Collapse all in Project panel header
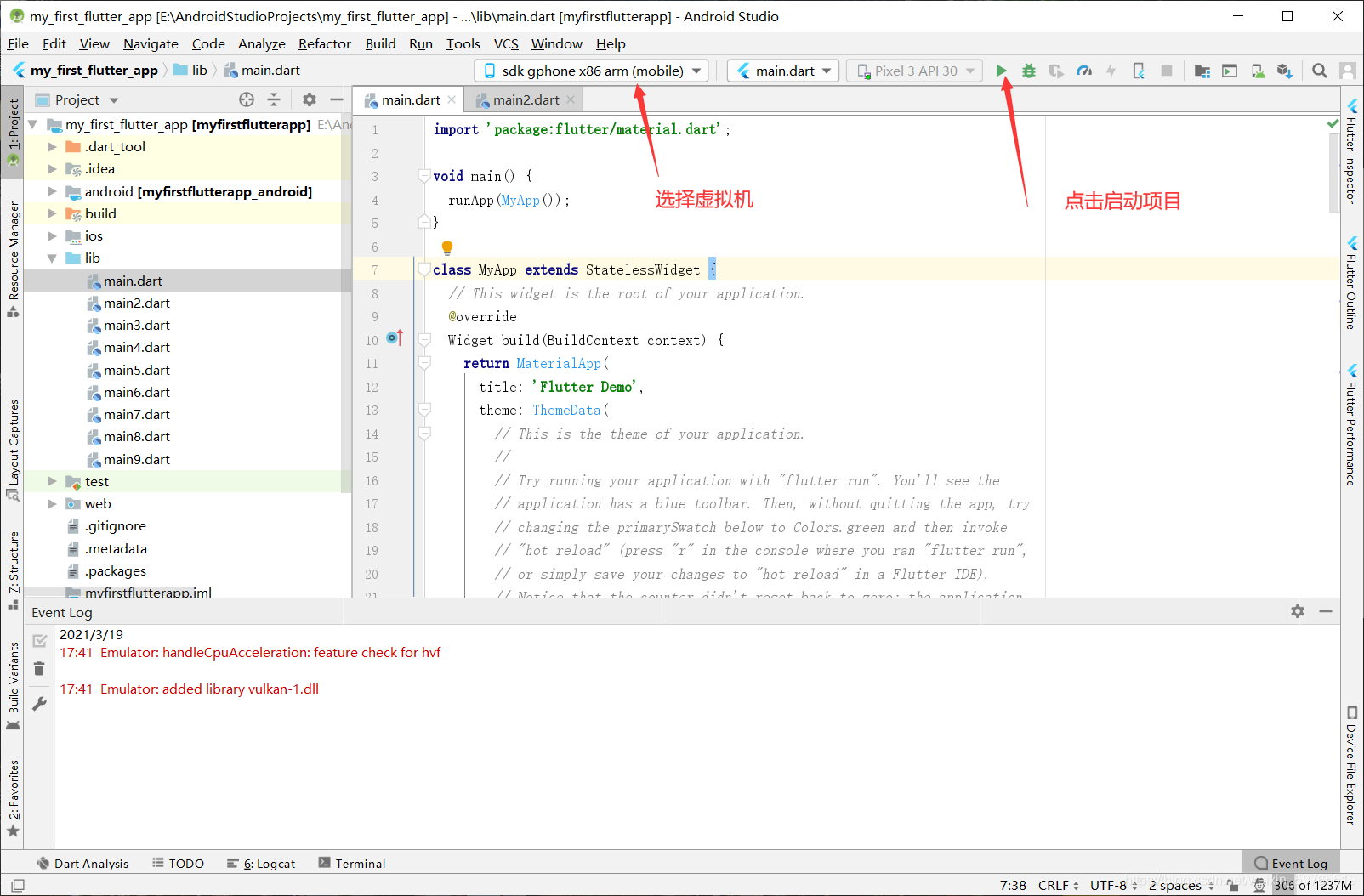The image size is (1364, 896). click(274, 99)
